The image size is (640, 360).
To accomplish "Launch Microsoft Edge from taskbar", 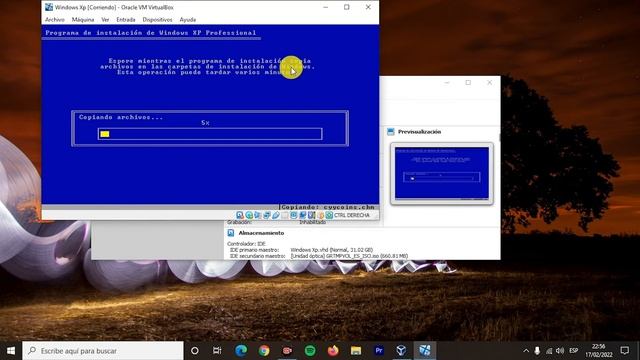I will pyautogui.click(x=241, y=351).
